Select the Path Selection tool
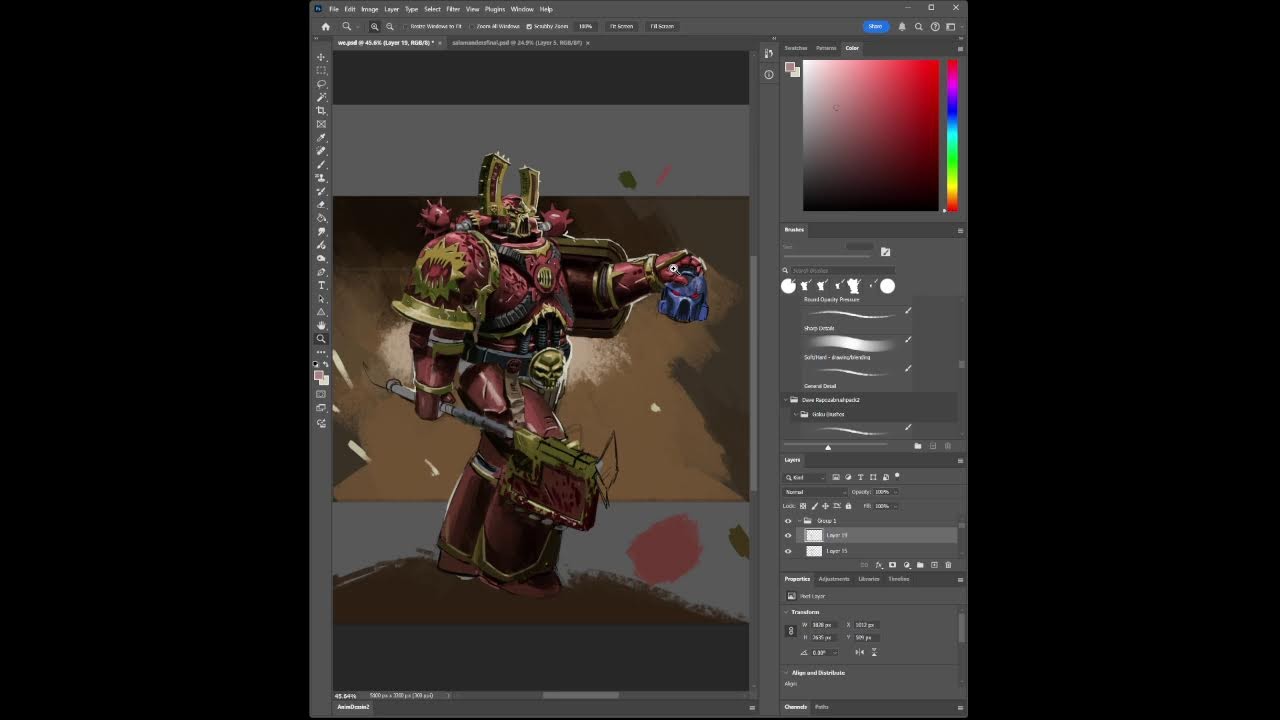The image size is (1280, 720). point(321,299)
